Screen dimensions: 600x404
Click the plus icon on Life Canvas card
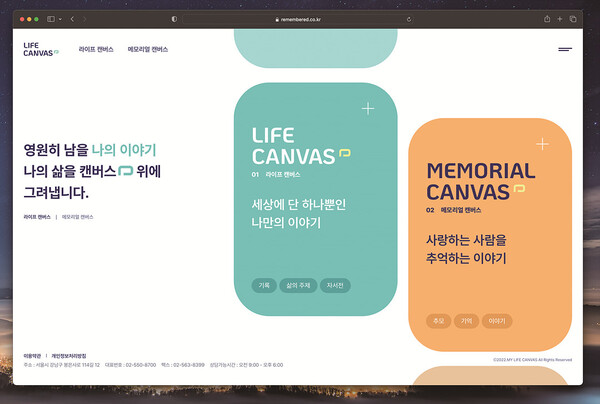[x=368, y=108]
